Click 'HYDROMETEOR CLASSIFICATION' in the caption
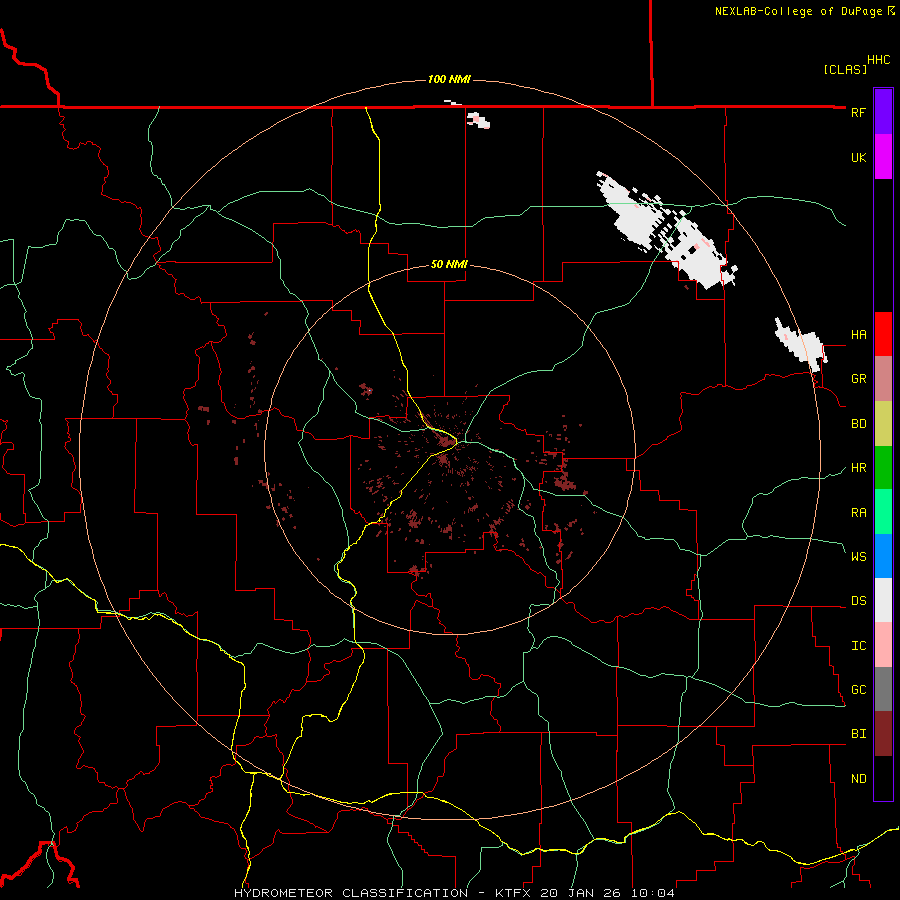Image resolution: width=900 pixels, height=900 pixels. click(x=351, y=893)
